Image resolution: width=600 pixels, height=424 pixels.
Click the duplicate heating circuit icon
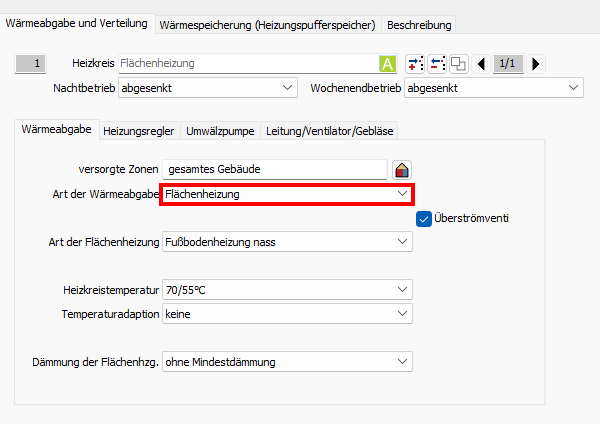pyautogui.click(x=458, y=64)
